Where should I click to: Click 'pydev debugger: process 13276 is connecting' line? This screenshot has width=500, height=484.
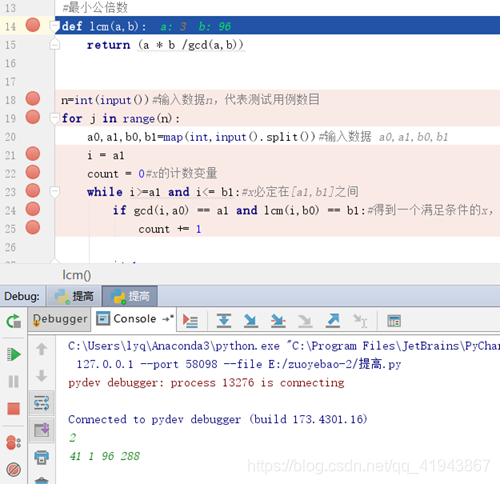[x=206, y=383]
